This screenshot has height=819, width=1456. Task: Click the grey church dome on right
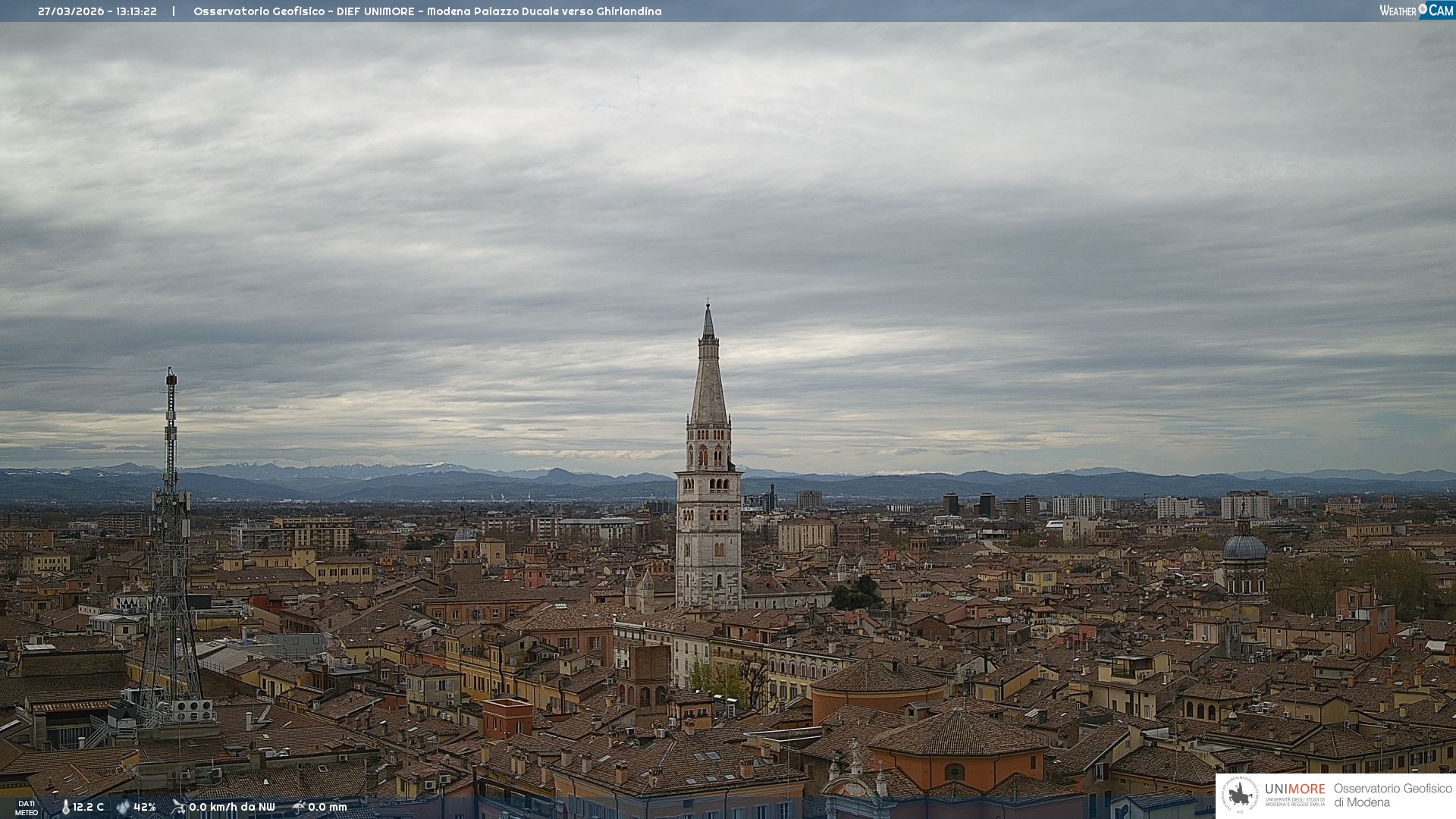coord(1244,548)
